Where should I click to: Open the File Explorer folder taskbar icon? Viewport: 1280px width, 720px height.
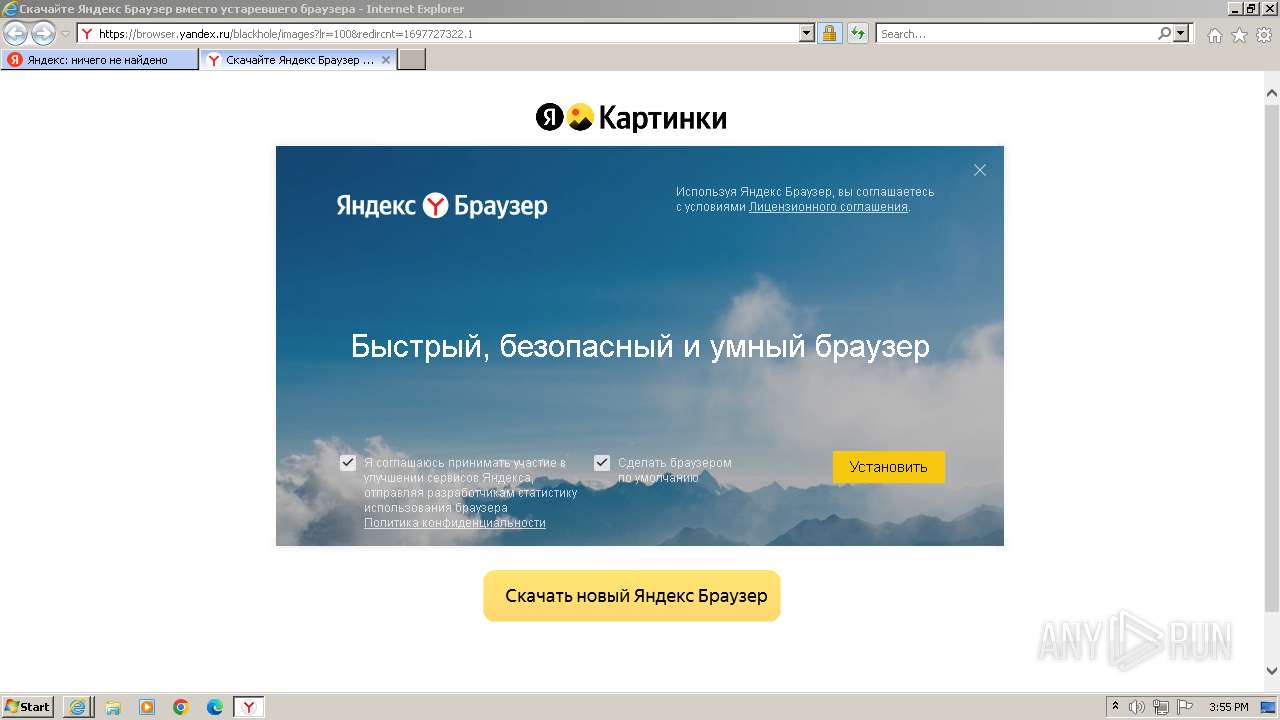(x=113, y=707)
